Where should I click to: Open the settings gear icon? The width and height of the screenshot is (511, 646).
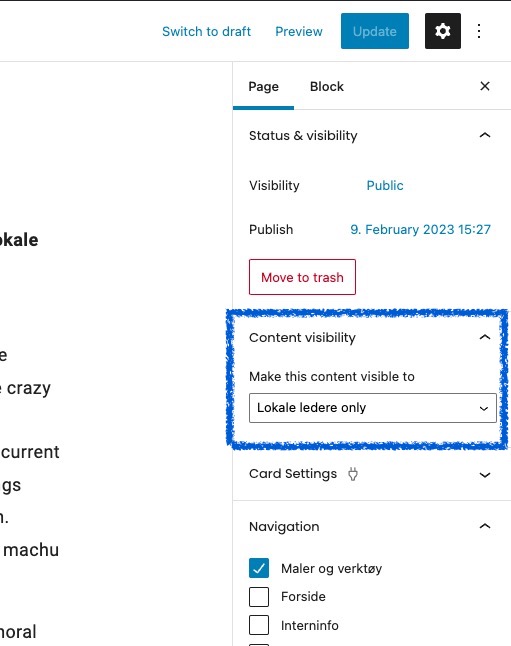pyautogui.click(x=443, y=31)
